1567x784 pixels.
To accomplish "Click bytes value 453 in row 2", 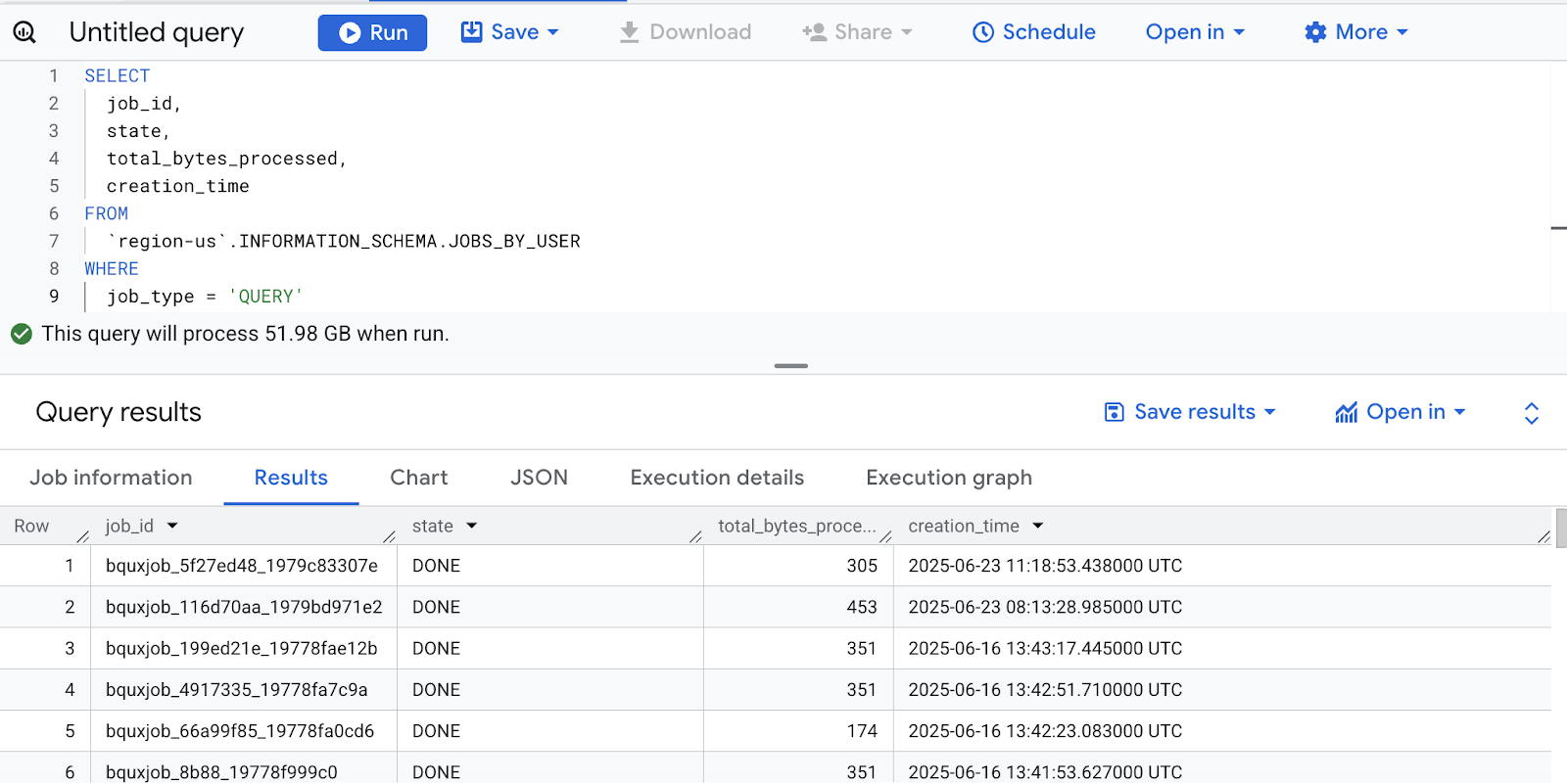I will pyautogui.click(x=862, y=607).
